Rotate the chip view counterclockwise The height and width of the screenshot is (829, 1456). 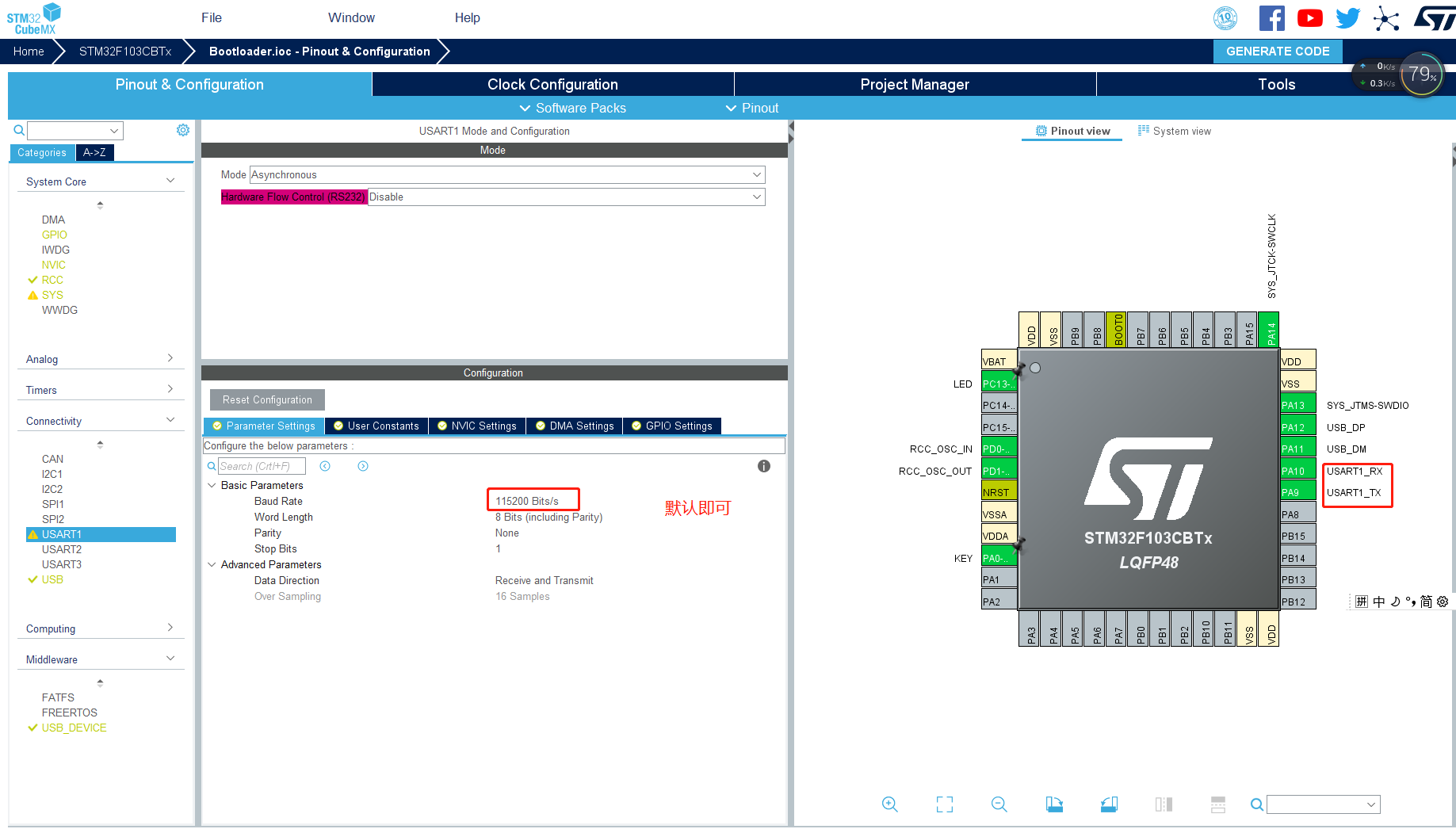(x=1109, y=804)
